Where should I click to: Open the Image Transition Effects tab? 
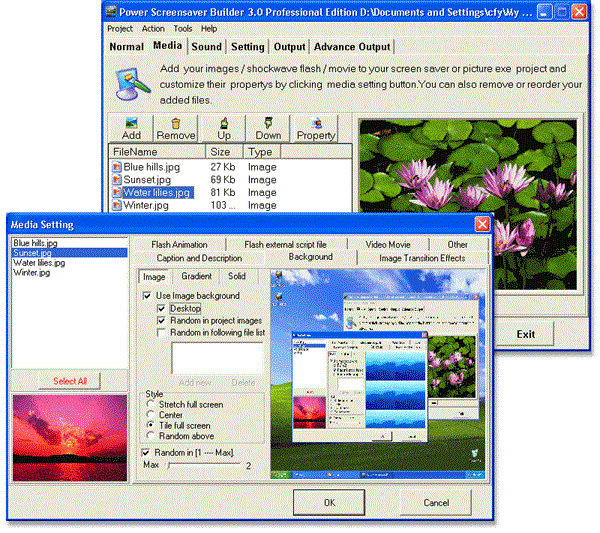[x=422, y=258]
